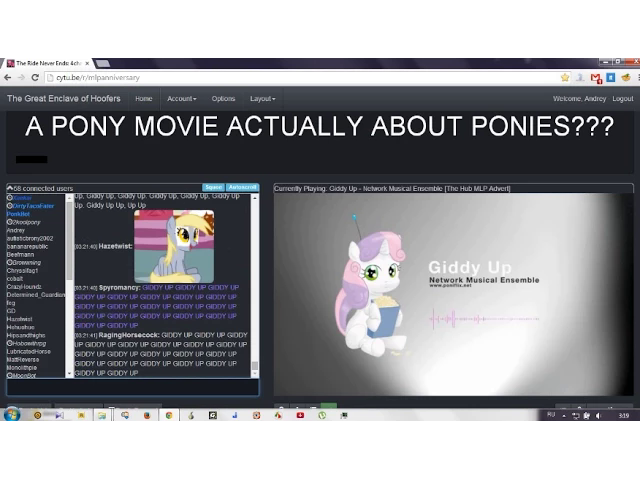640x480 pixels.
Task: Go to Home in the navbar
Action: pos(144,99)
